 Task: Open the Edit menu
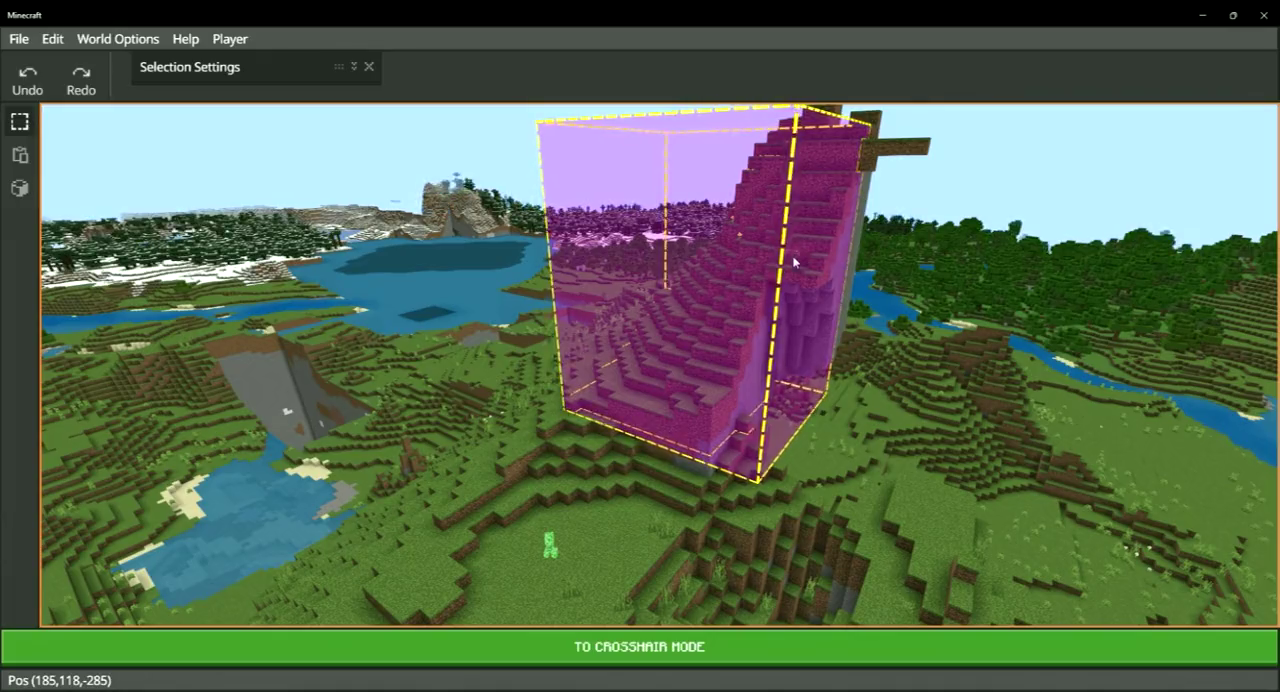(53, 39)
